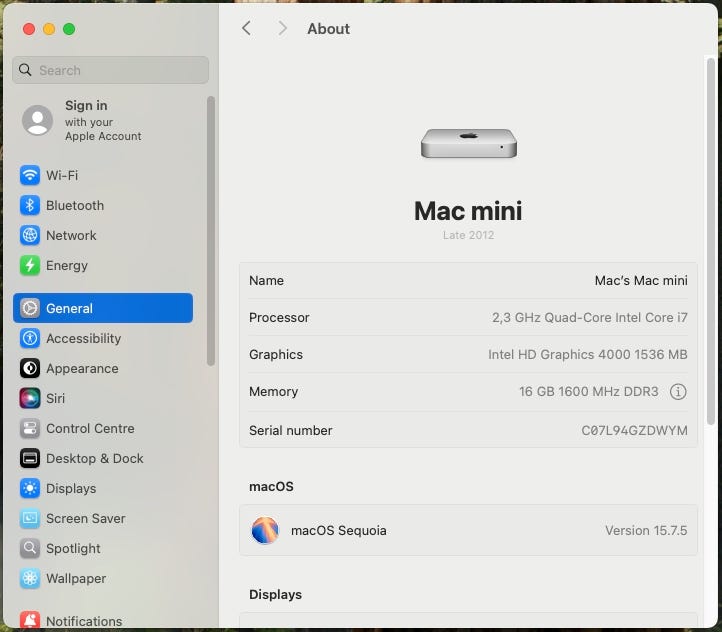Click the serial number C07L94GZDWYM
Viewport: 722px width, 632px height.
[x=635, y=430]
